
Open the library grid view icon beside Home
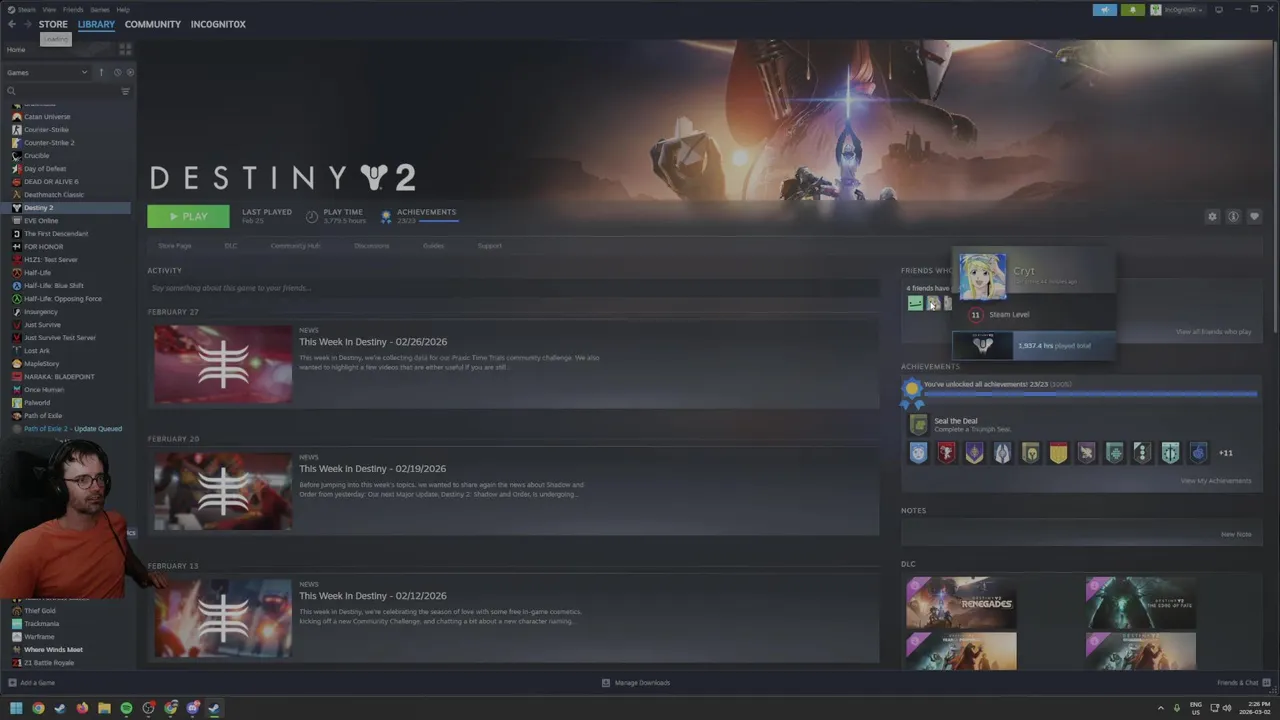pyautogui.click(x=125, y=49)
